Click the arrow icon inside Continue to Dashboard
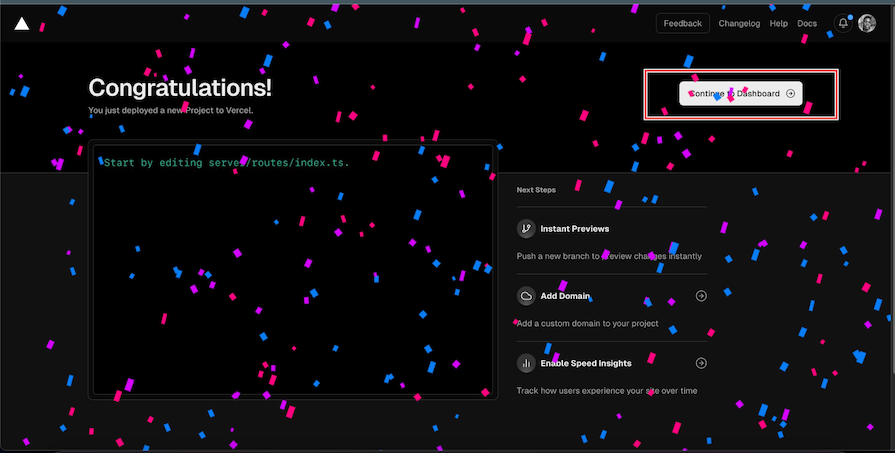The height and width of the screenshot is (453, 895). 790,94
